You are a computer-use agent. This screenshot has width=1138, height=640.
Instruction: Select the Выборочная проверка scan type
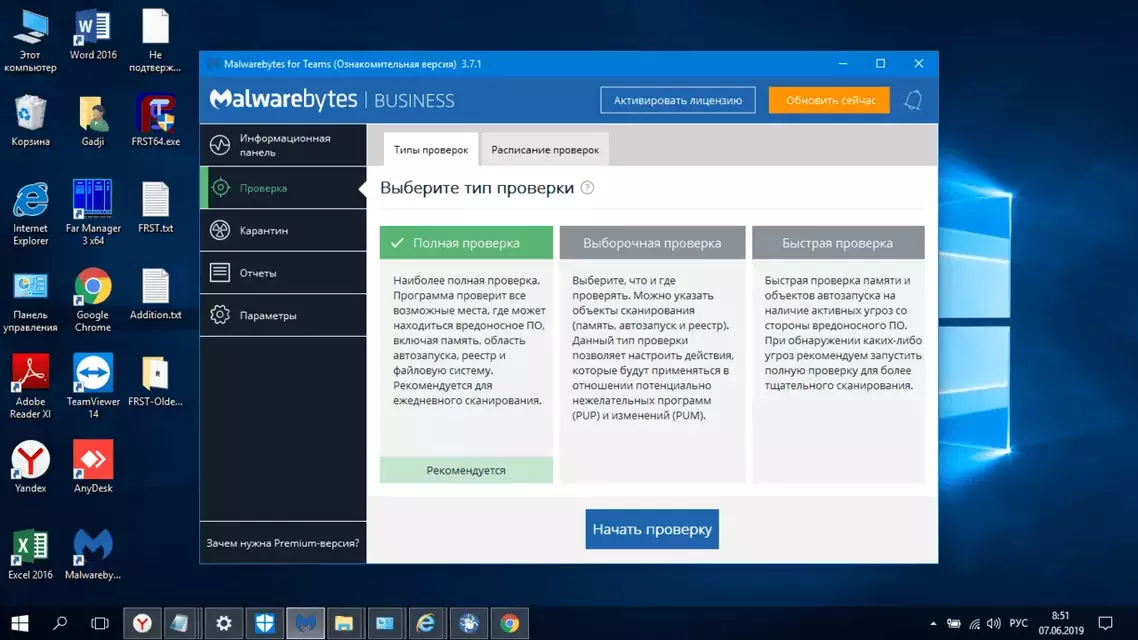(652, 242)
